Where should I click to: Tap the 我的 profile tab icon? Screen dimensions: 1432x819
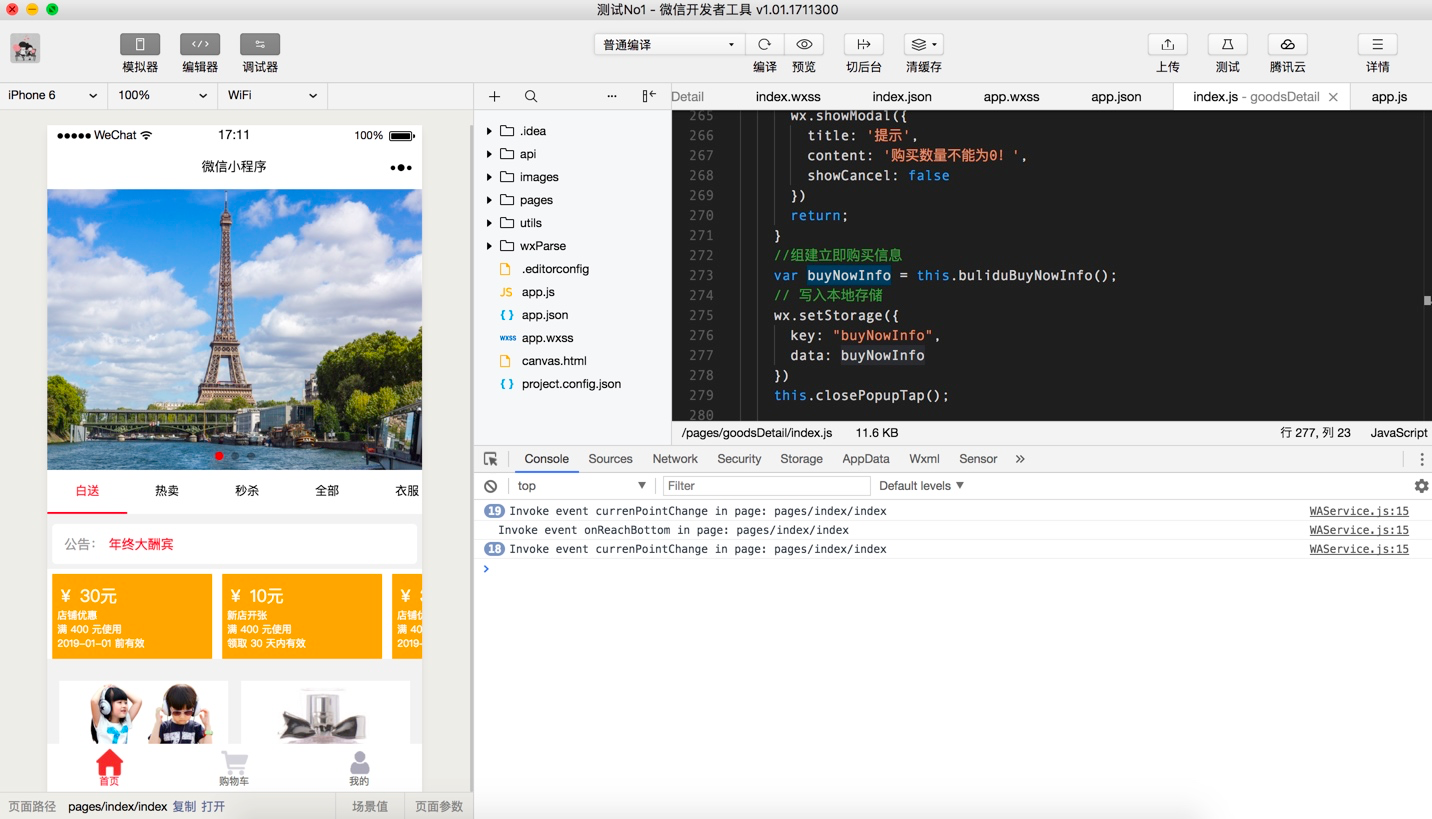tap(359, 767)
